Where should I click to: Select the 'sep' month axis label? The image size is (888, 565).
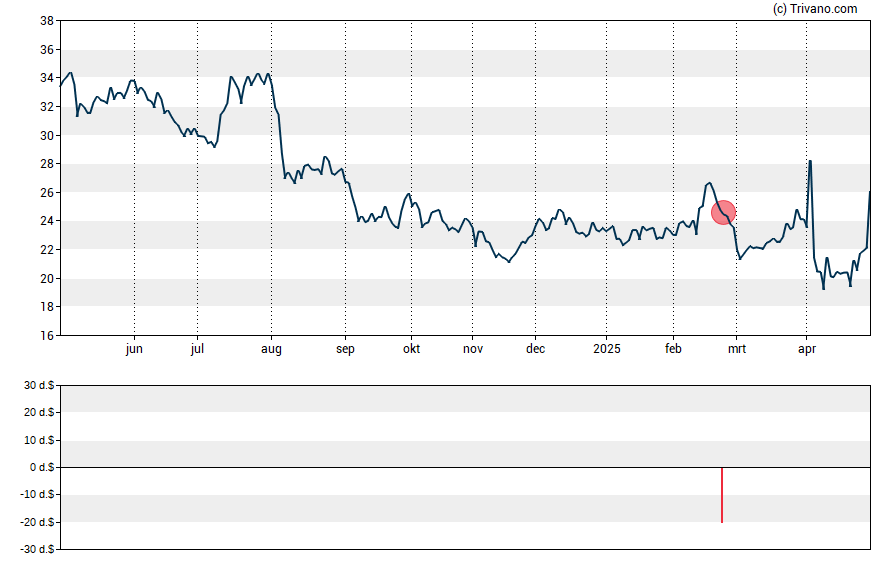pyautogui.click(x=345, y=349)
